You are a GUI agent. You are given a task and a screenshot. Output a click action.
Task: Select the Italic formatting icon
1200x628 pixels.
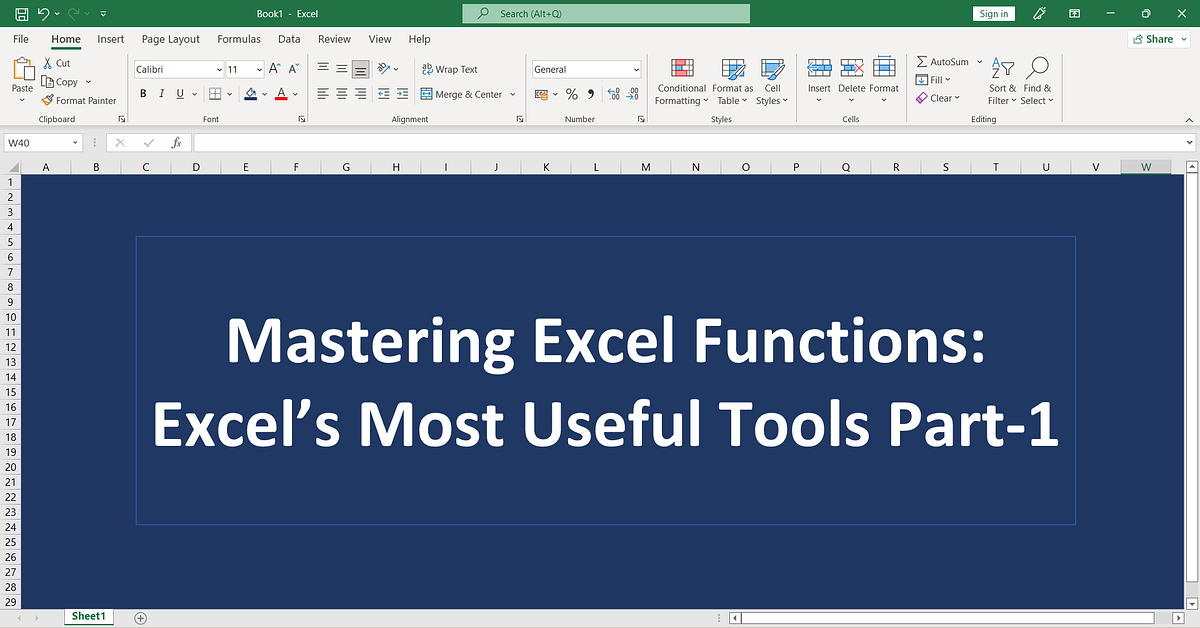pyautogui.click(x=161, y=93)
